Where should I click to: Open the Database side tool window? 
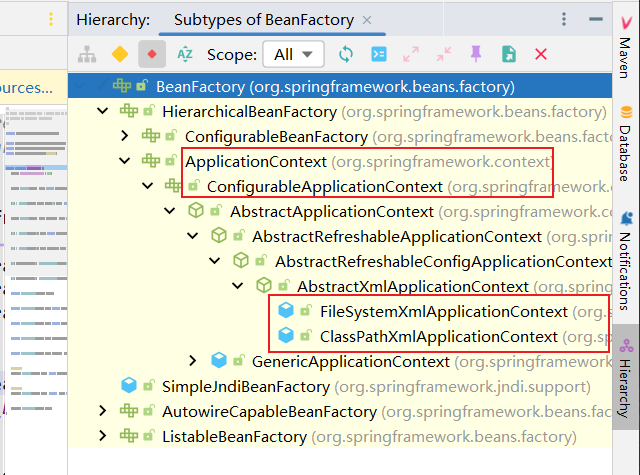(x=626, y=144)
